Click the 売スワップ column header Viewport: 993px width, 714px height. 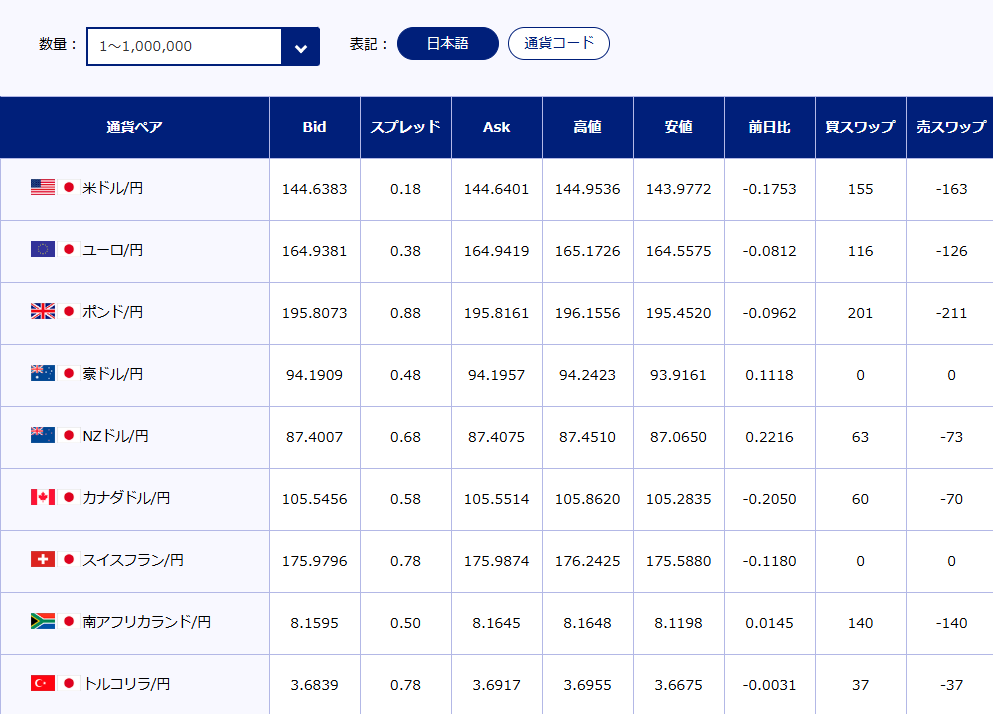[951, 127]
